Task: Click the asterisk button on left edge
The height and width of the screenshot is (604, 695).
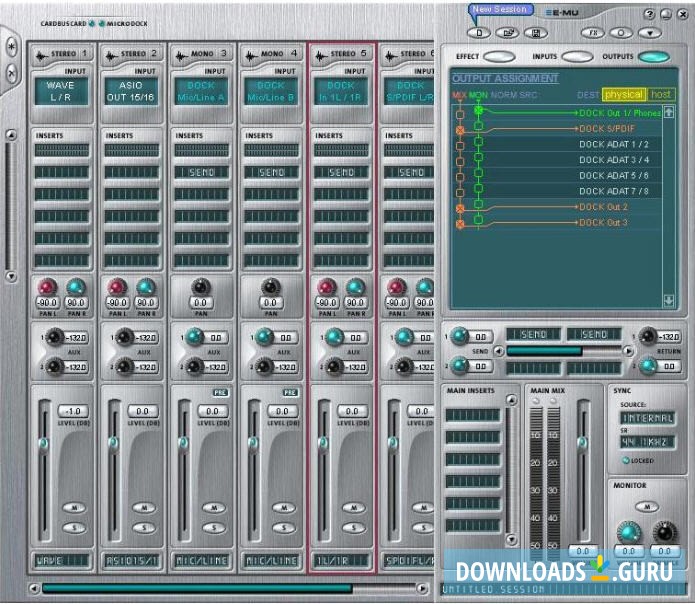Action: click(x=11, y=47)
